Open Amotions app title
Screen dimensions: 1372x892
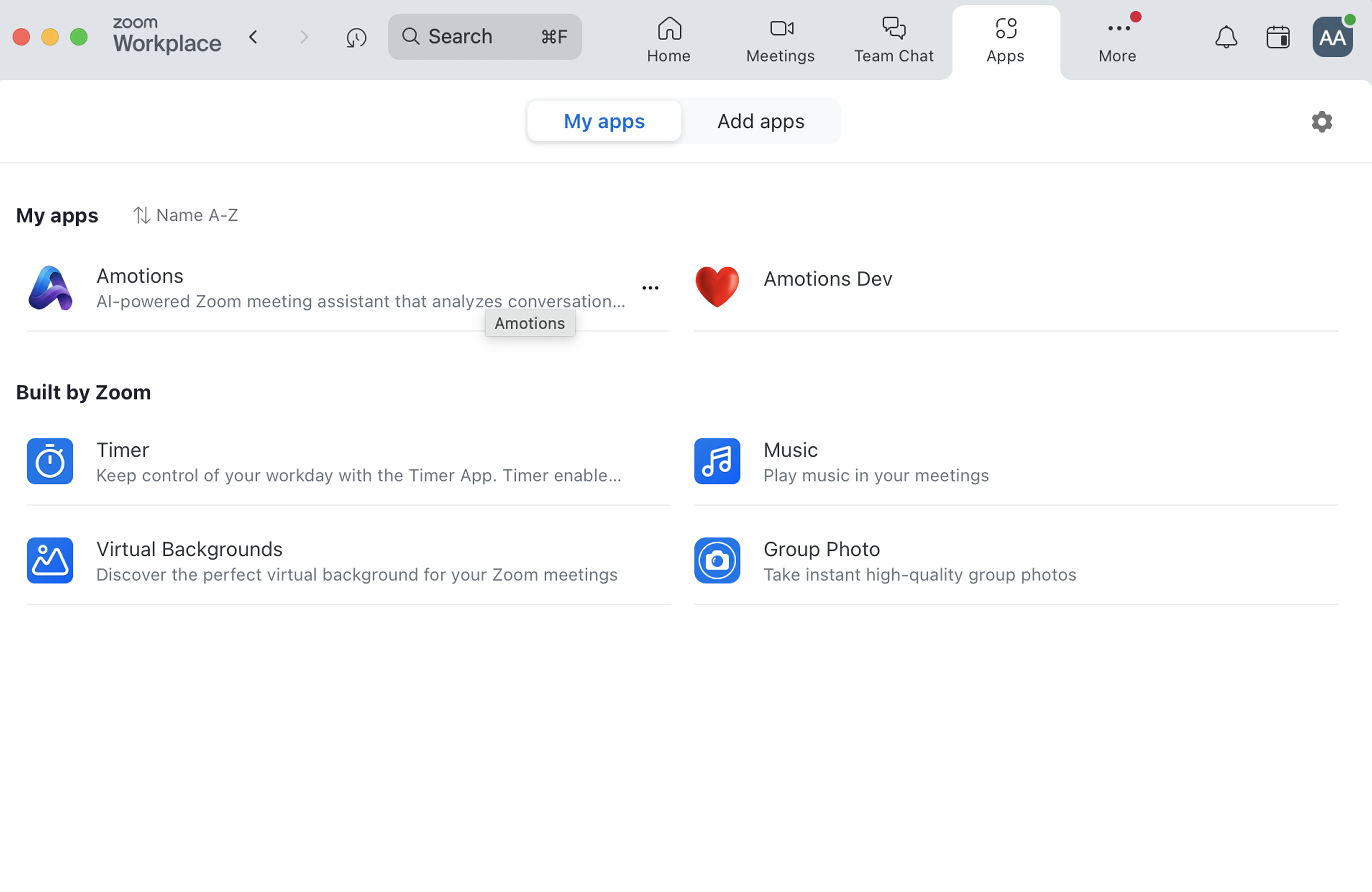[x=139, y=276]
